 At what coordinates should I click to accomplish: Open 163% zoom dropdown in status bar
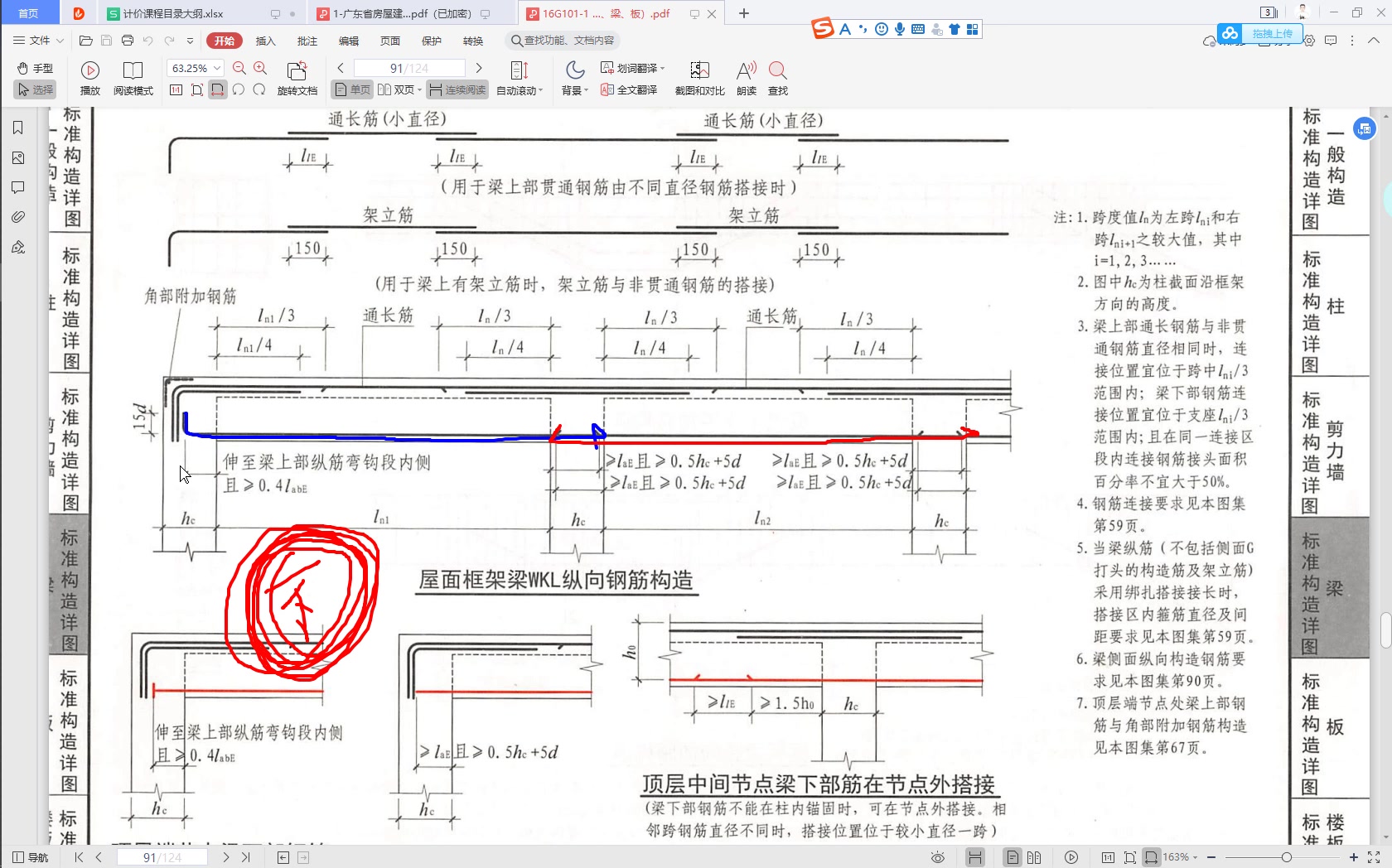(1182, 857)
